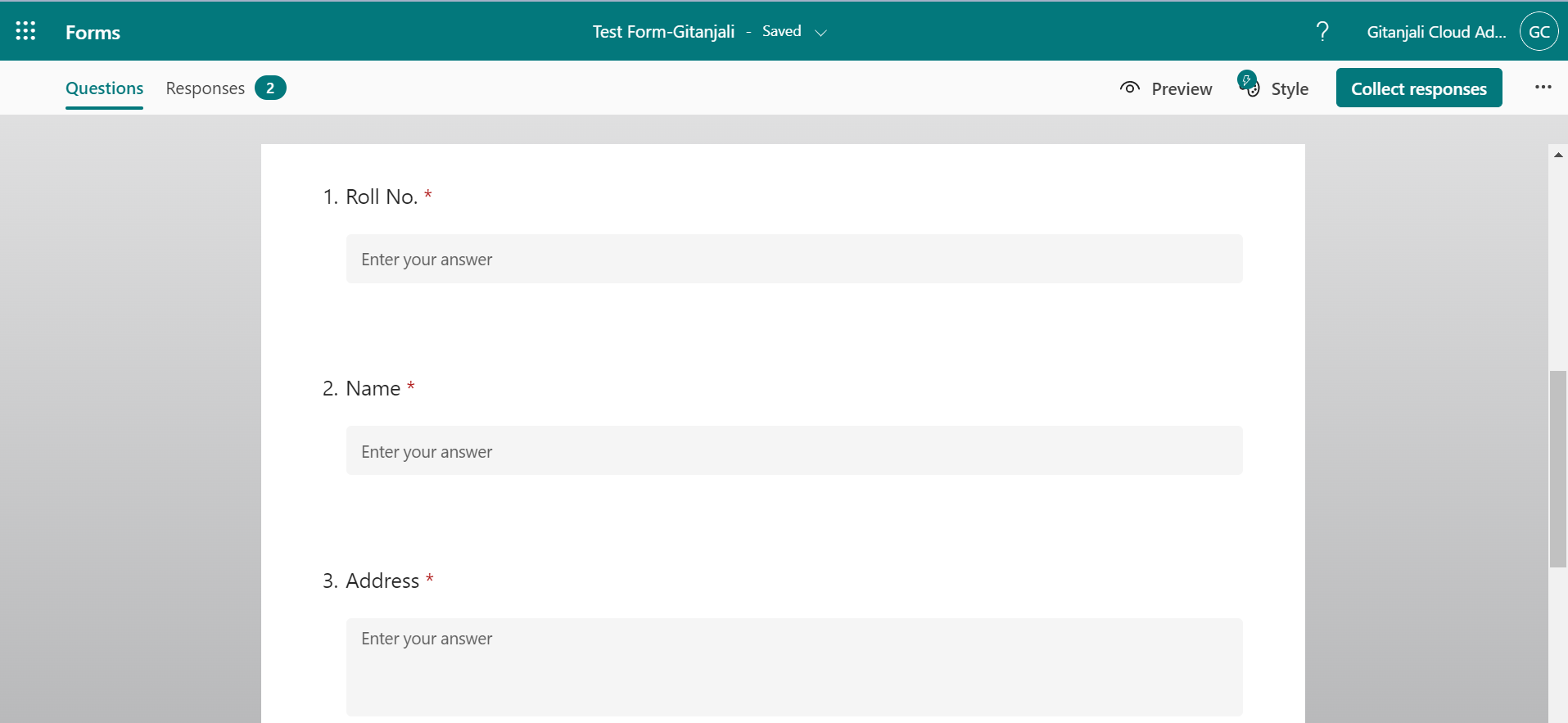Click the vertical scrollbar thumb
This screenshot has width=1568, height=723.
coord(1557,468)
